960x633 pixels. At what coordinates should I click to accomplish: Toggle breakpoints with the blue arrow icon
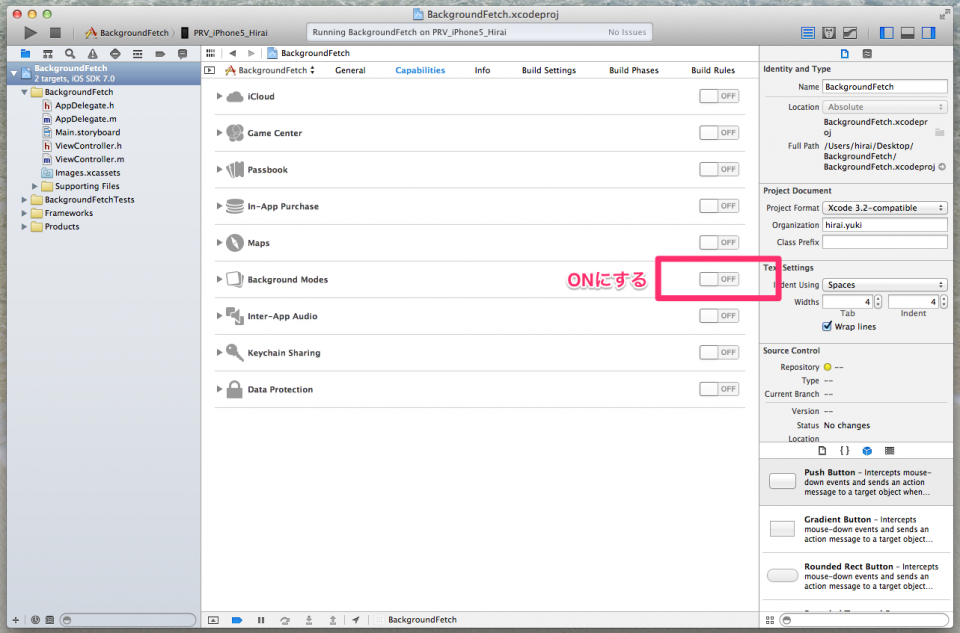pos(237,620)
